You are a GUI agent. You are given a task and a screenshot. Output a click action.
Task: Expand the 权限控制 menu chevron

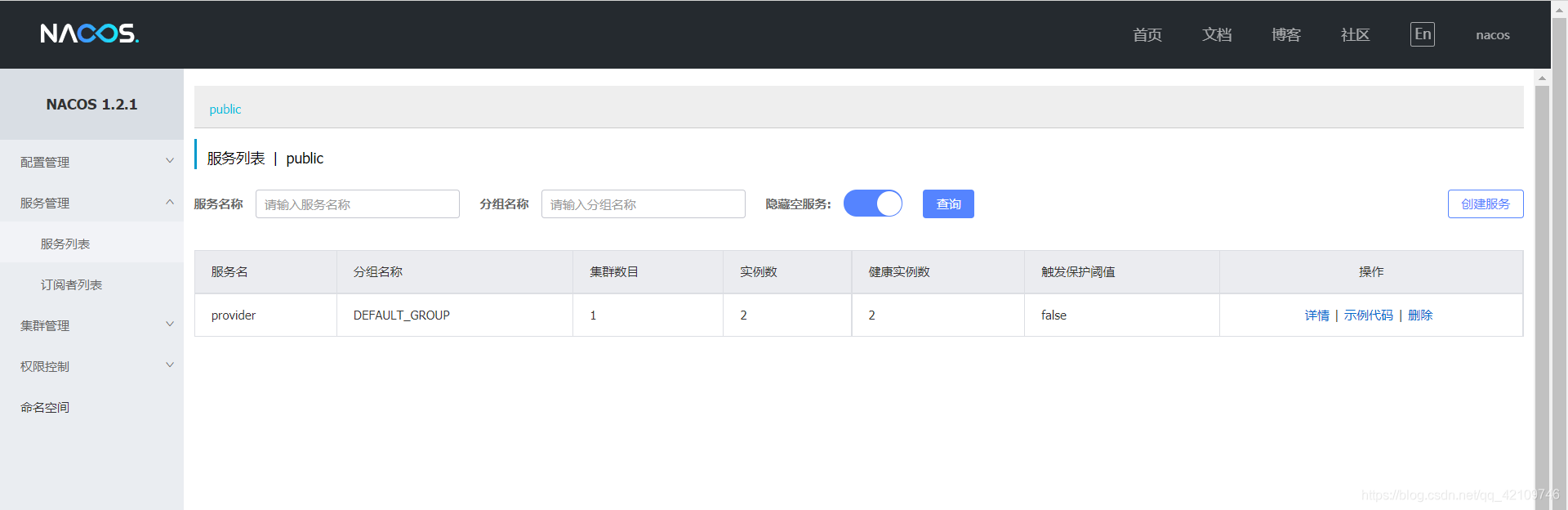(x=170, y=365)
